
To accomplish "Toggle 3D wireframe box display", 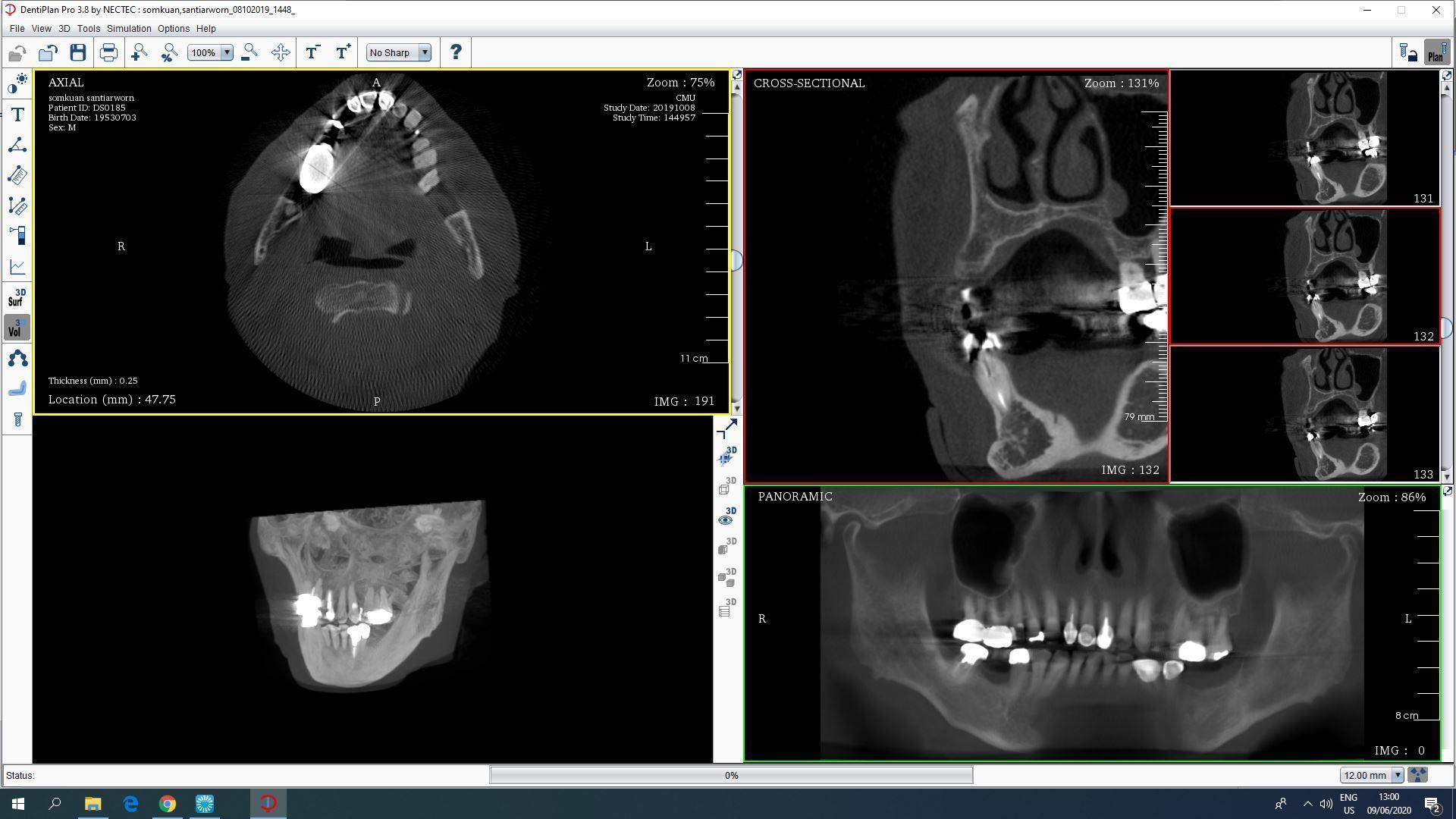I will (726, 487).
